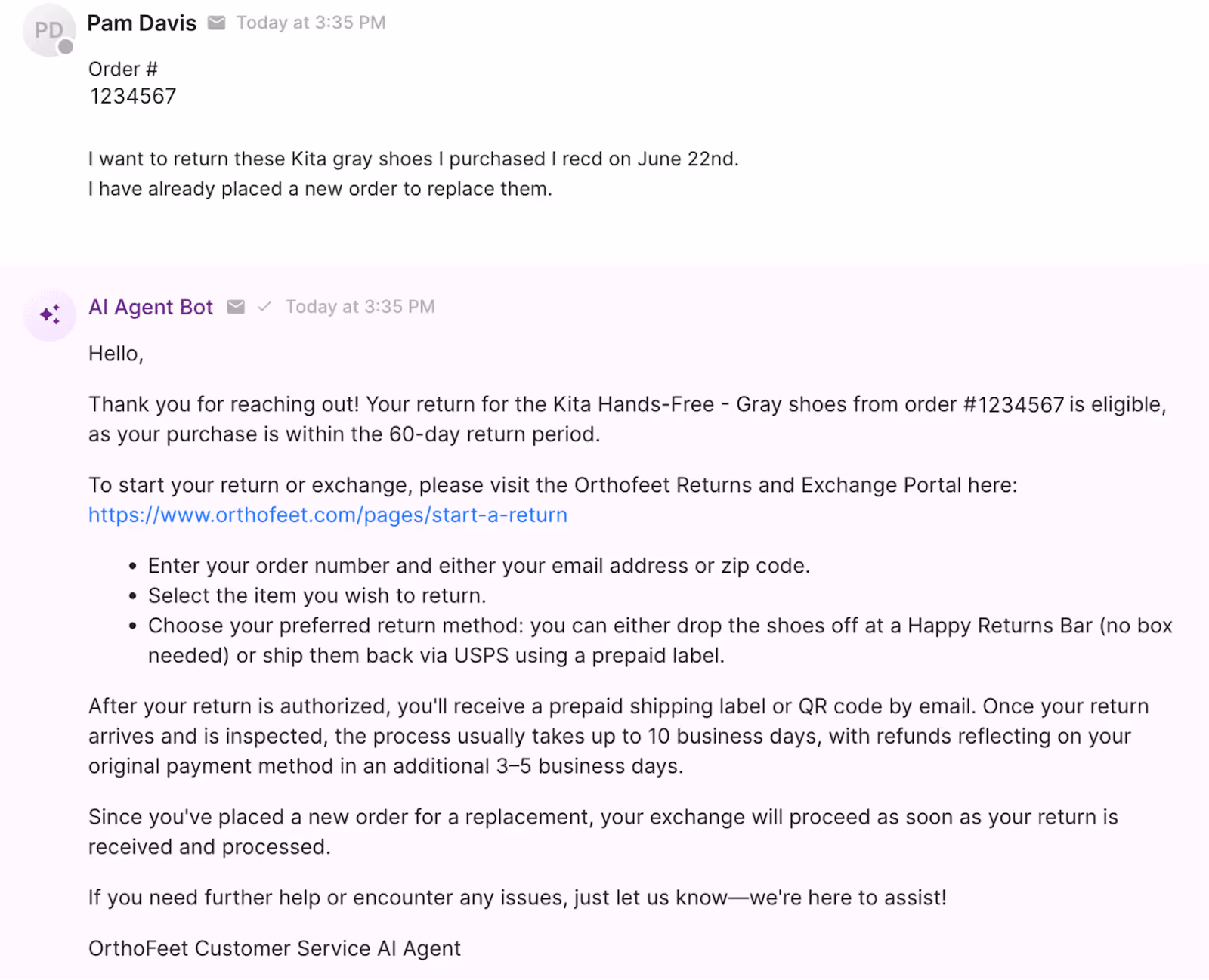Click the OrthoFeet Customer Service AI Agent signature
This screenshot has height=980, width=1209.
tap(274, 948)
